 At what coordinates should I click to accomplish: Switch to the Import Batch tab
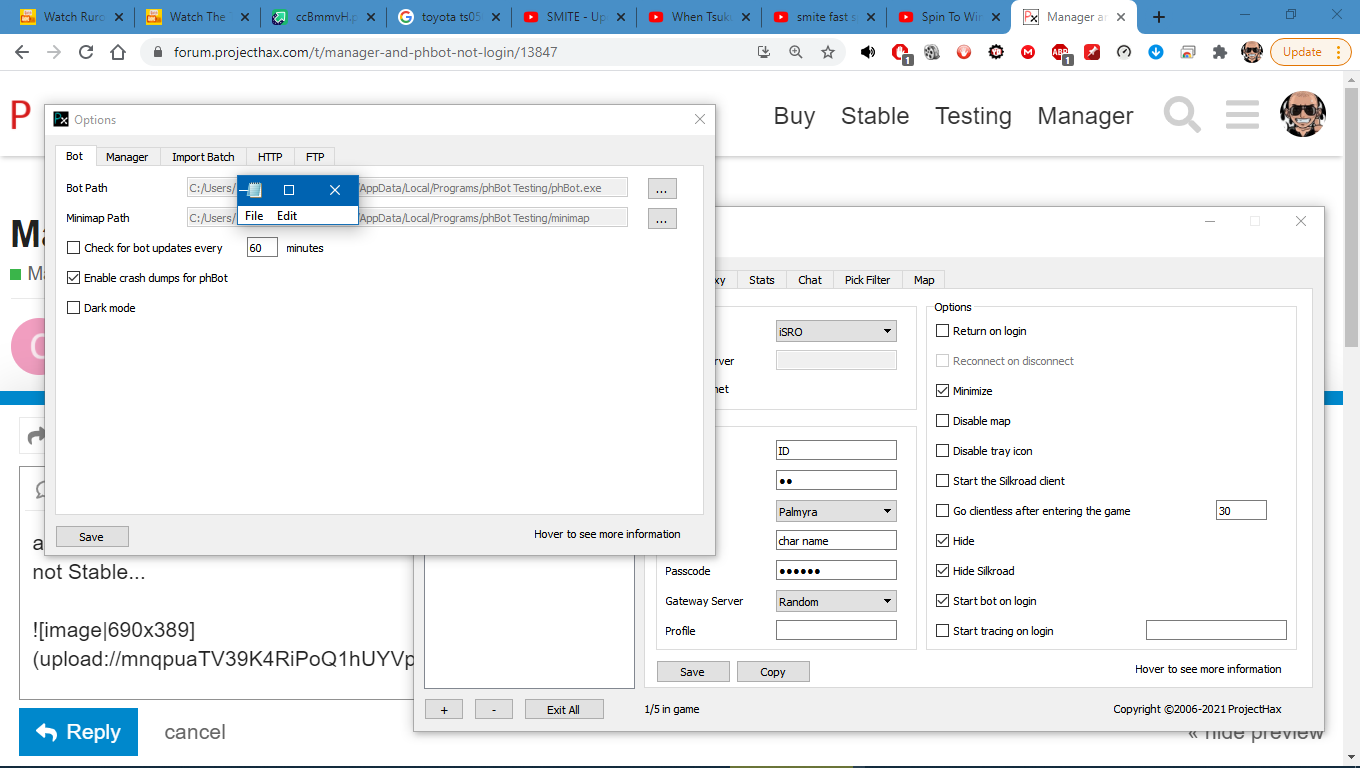[203, 157]
